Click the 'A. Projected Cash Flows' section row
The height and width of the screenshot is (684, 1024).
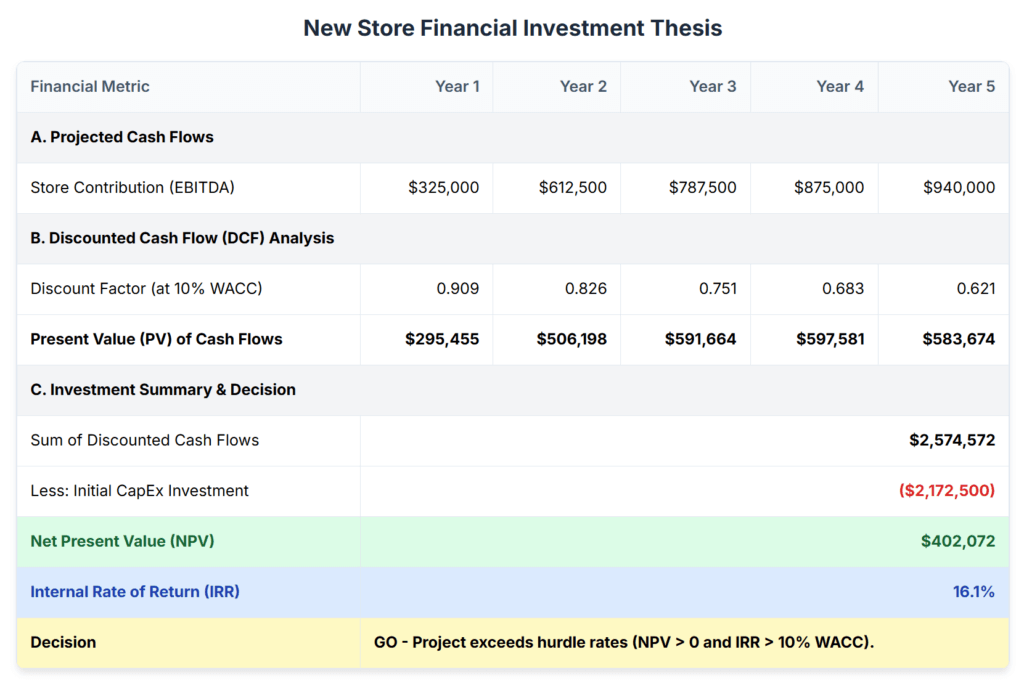point(513,137)
